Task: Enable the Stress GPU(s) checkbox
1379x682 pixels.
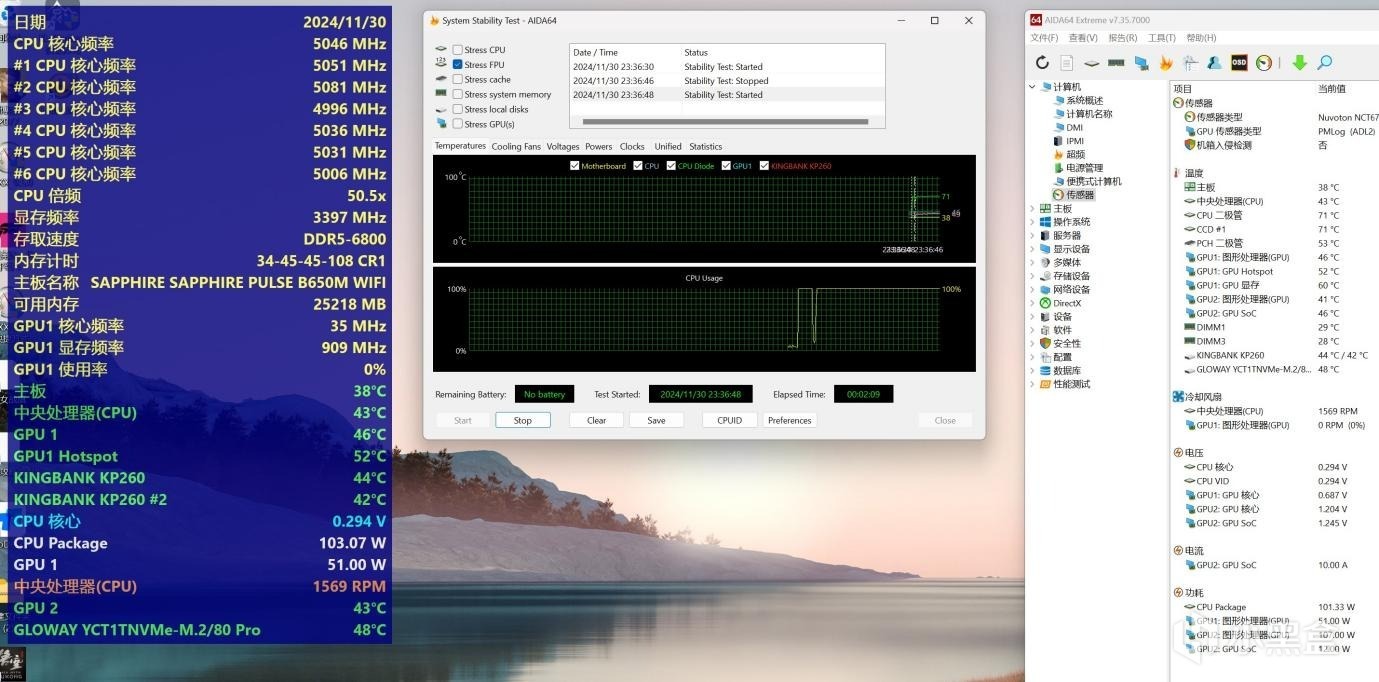Action: pos(457,125)
